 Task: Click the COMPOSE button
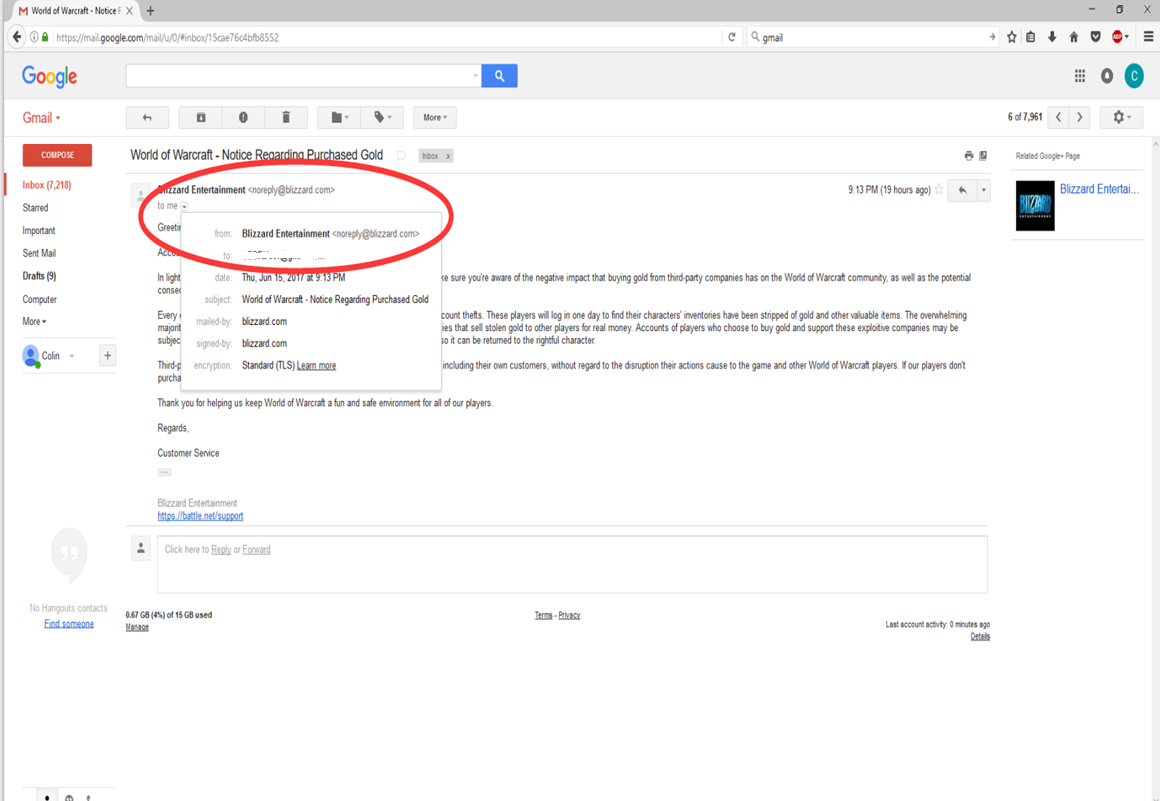58,155
